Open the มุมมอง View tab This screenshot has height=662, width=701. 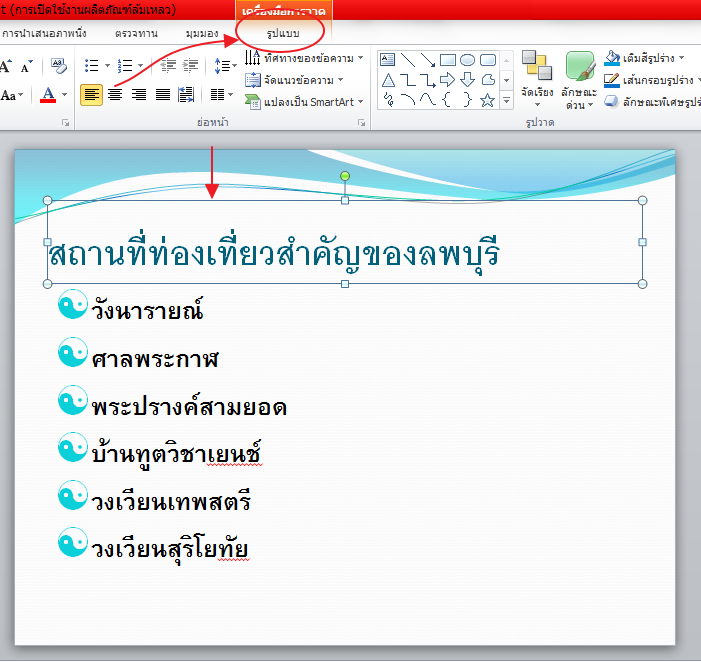(x=202, y=34)
